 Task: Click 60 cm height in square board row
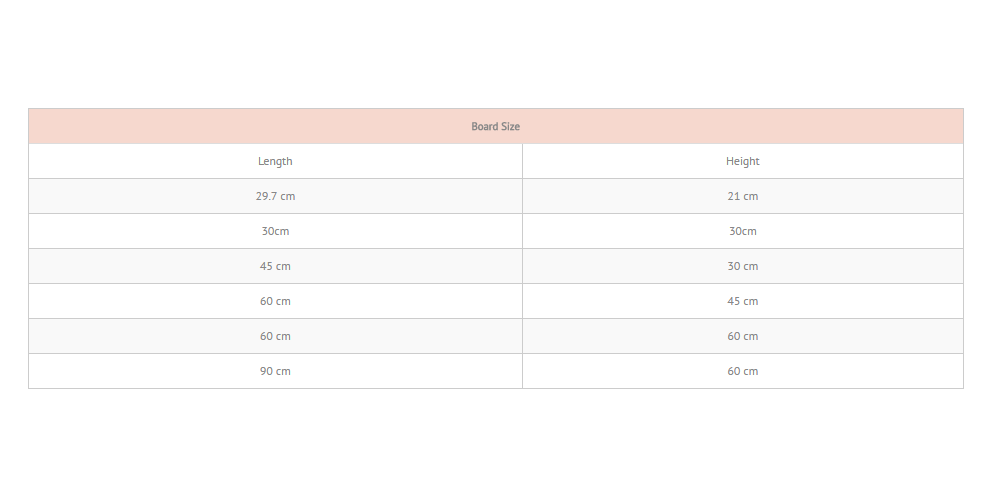click(x=742, y=336)
